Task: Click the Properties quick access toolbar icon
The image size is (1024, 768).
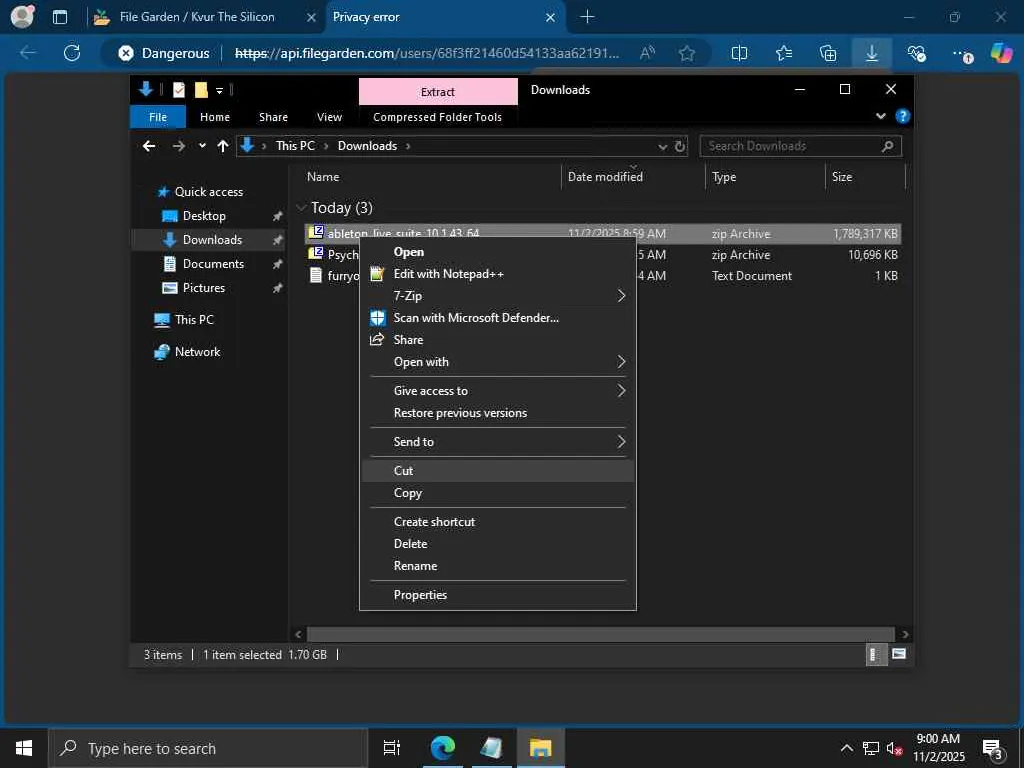Action: [178, 90]
